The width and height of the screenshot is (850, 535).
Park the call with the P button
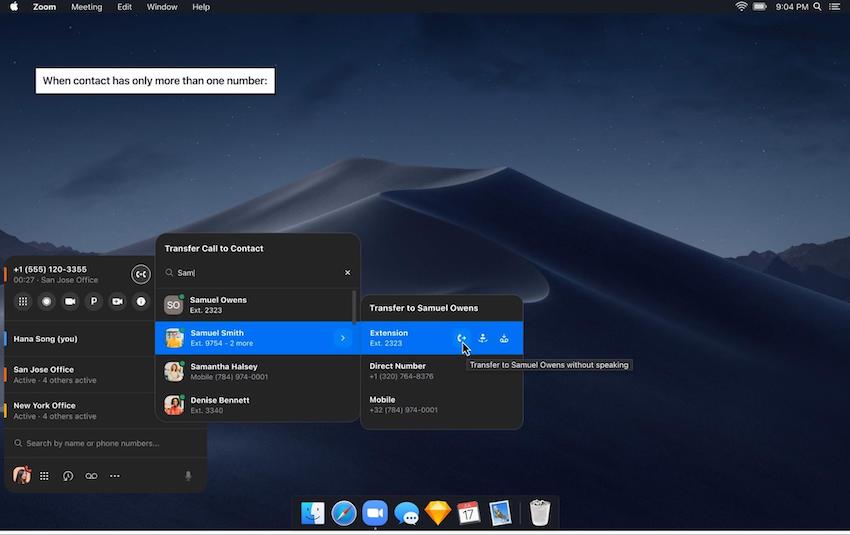[94, 301]
